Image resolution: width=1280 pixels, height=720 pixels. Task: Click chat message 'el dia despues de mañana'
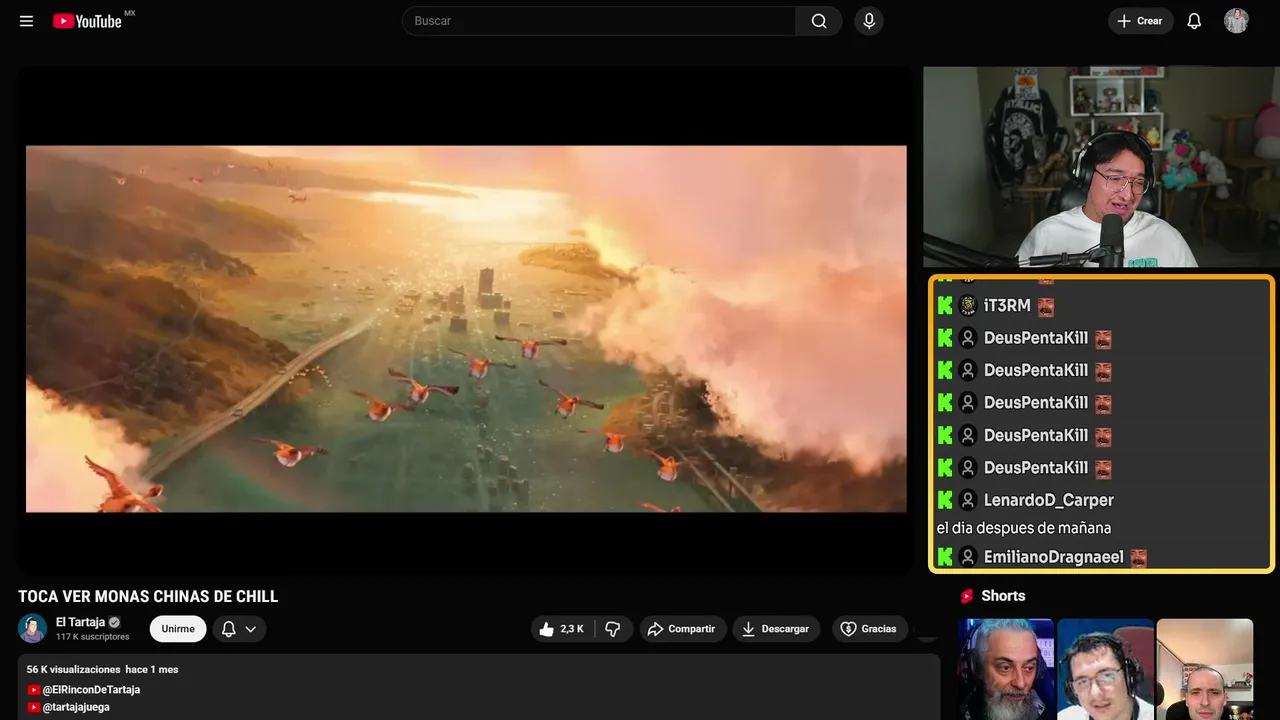tap(1024, 528)
